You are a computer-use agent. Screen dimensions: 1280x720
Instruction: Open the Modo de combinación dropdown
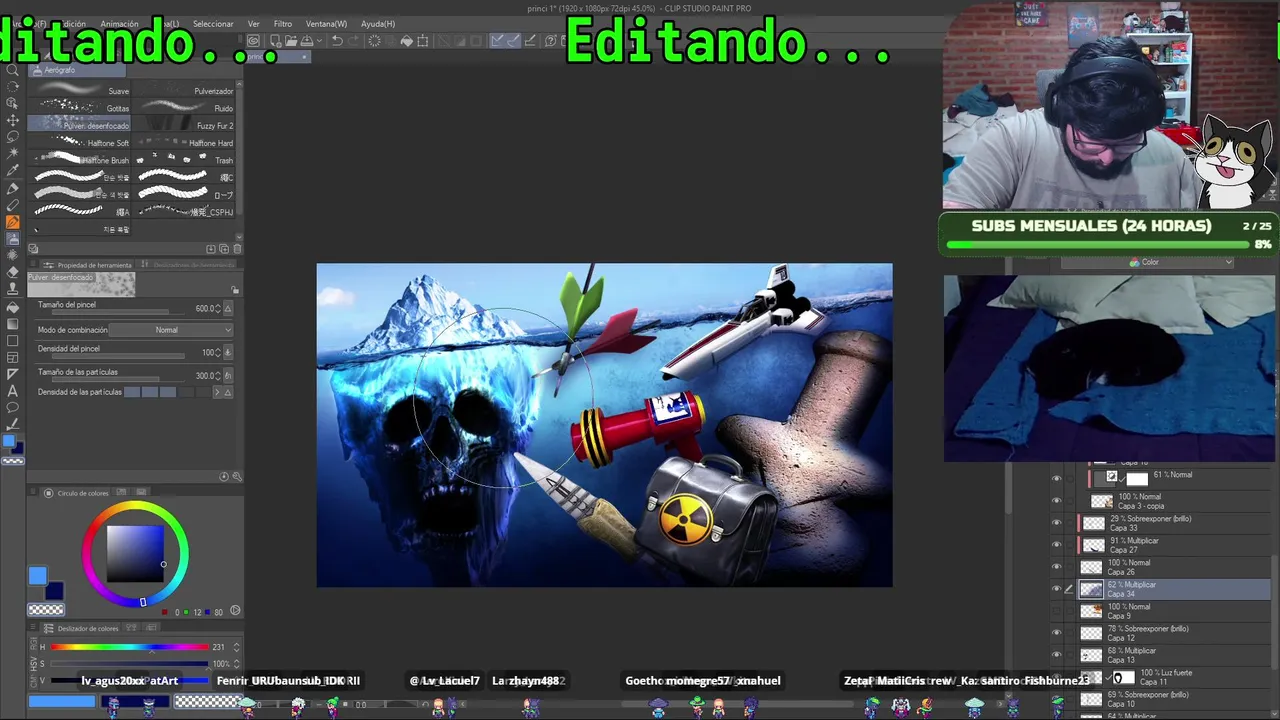[x=171, y=330]
